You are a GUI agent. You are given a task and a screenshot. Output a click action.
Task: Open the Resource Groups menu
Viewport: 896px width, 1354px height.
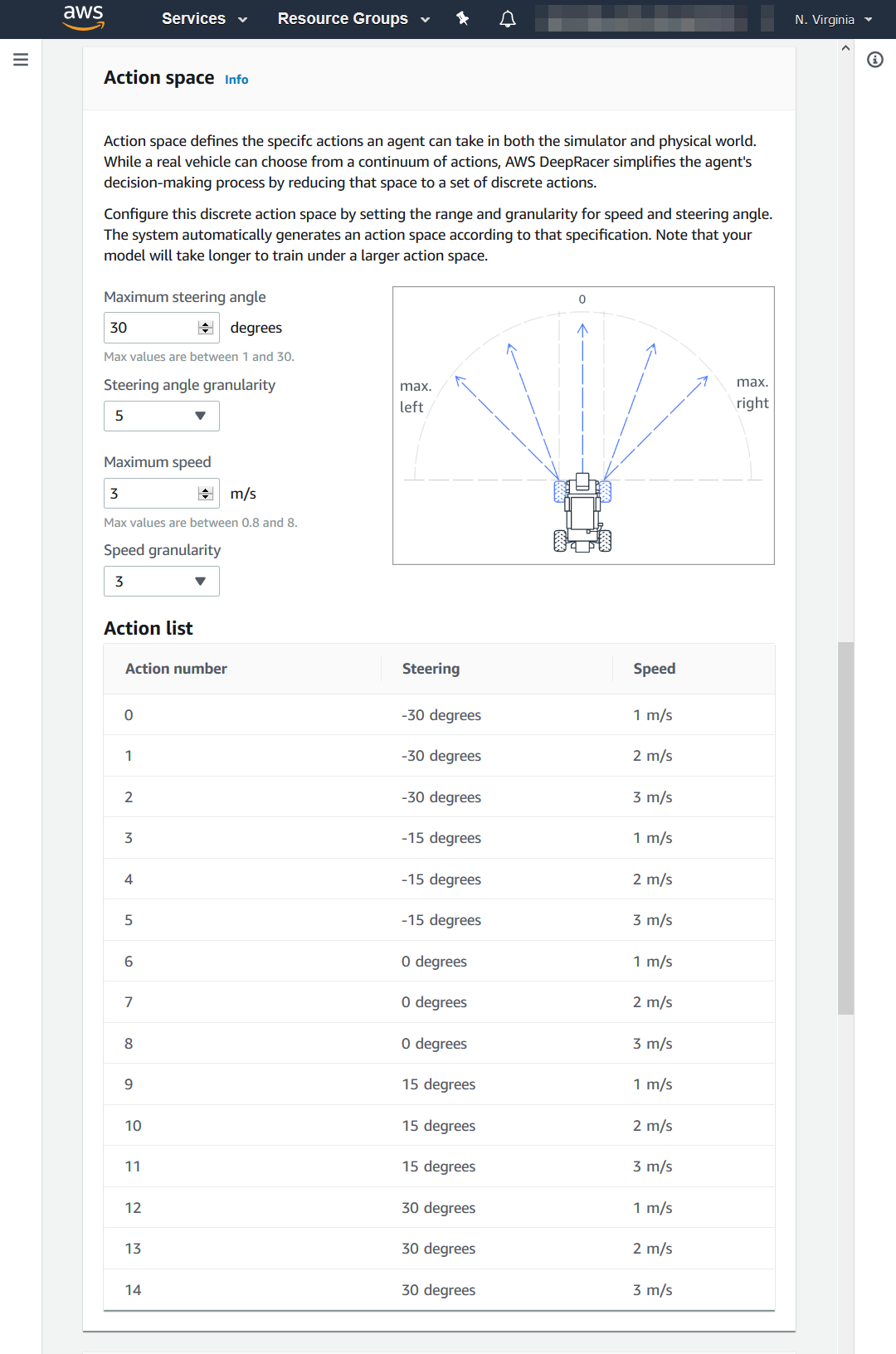tap(353, 18)
